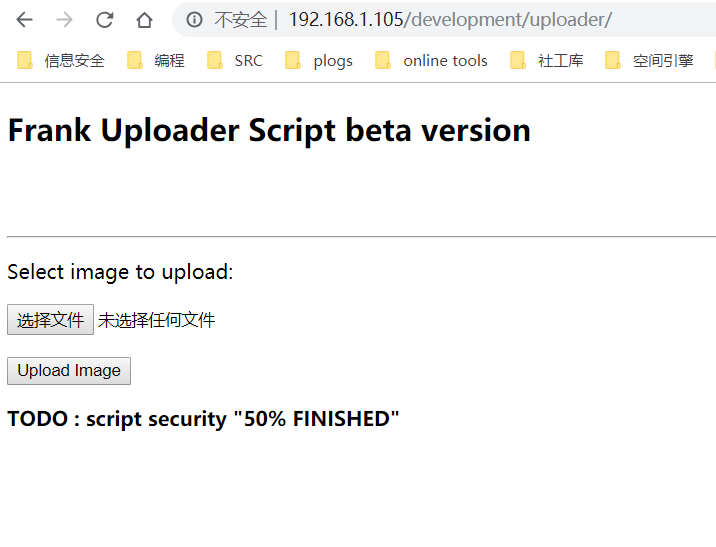The image size is (716, 547).
Task: View site info via the not-secure icon
Action: pos(194,20)
